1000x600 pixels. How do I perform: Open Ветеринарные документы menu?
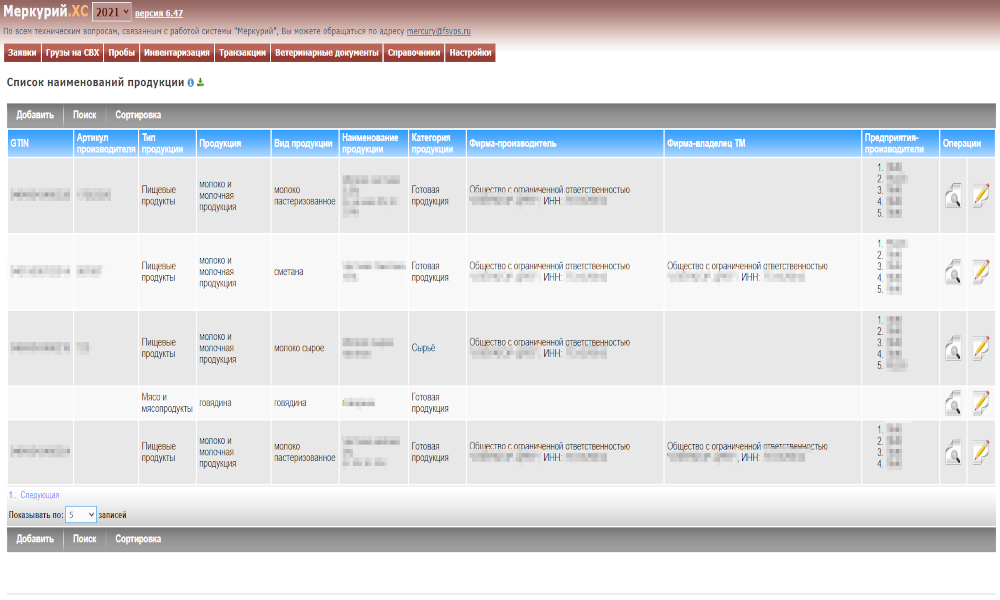(x=327, y=53)
